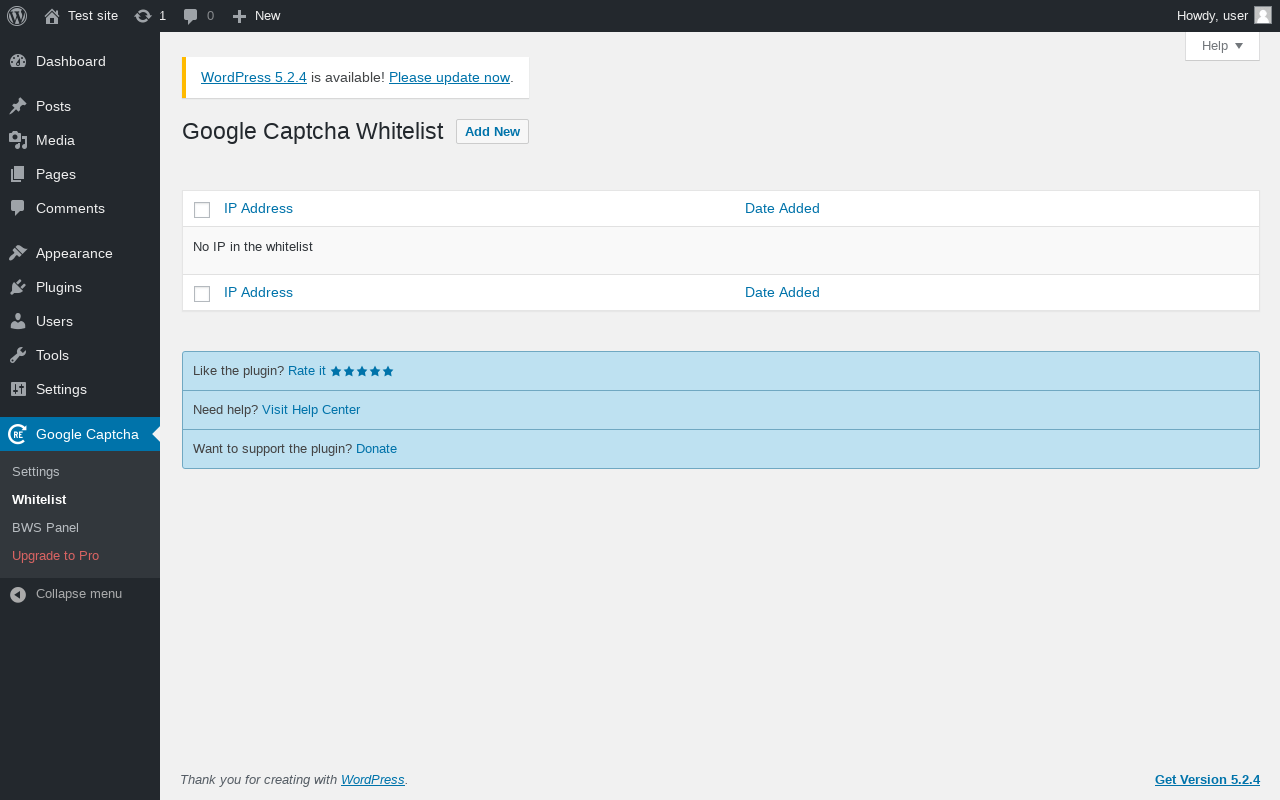Open the Test site home icon
Image resolution: width=1280 pixels, height=800 pixels.
(x=52, y=16)
